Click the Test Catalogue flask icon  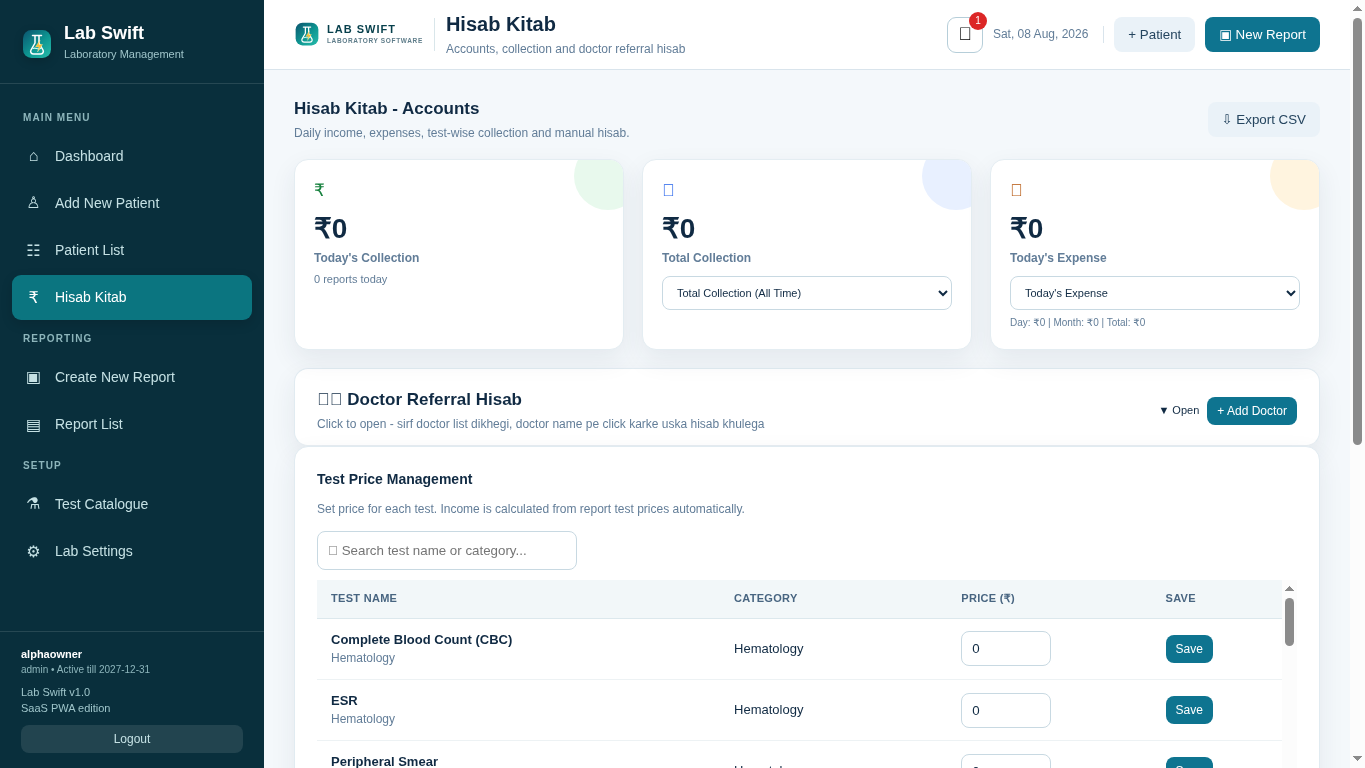(33, 504)
